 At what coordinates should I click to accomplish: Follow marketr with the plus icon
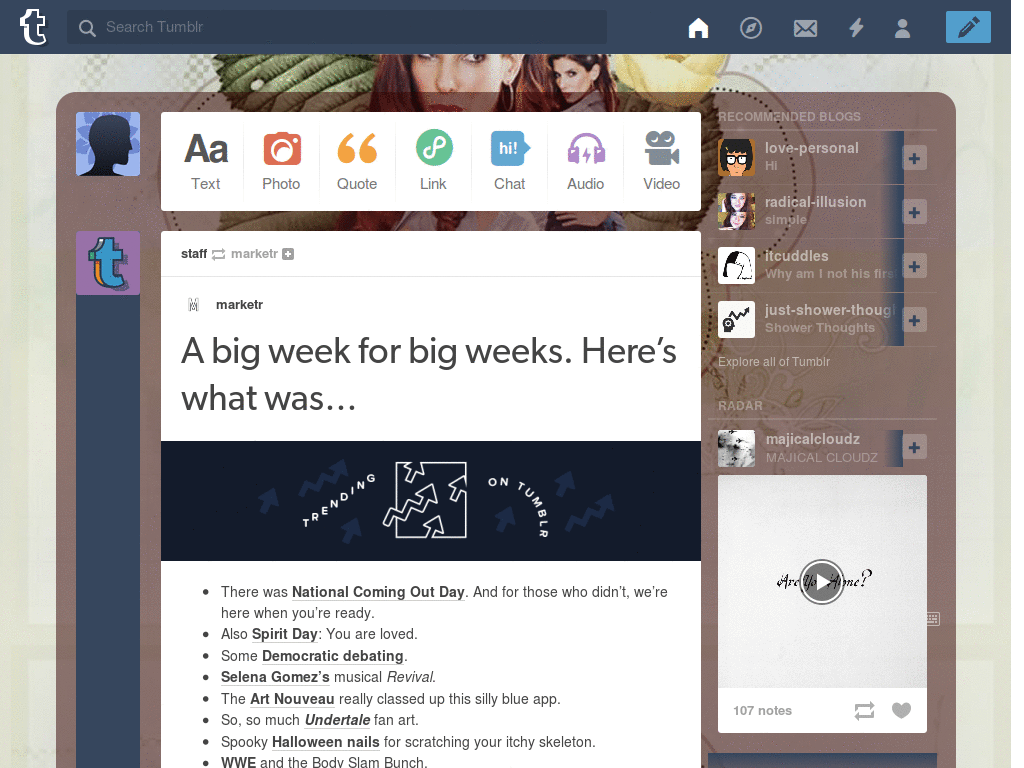(x=288, y=254)
